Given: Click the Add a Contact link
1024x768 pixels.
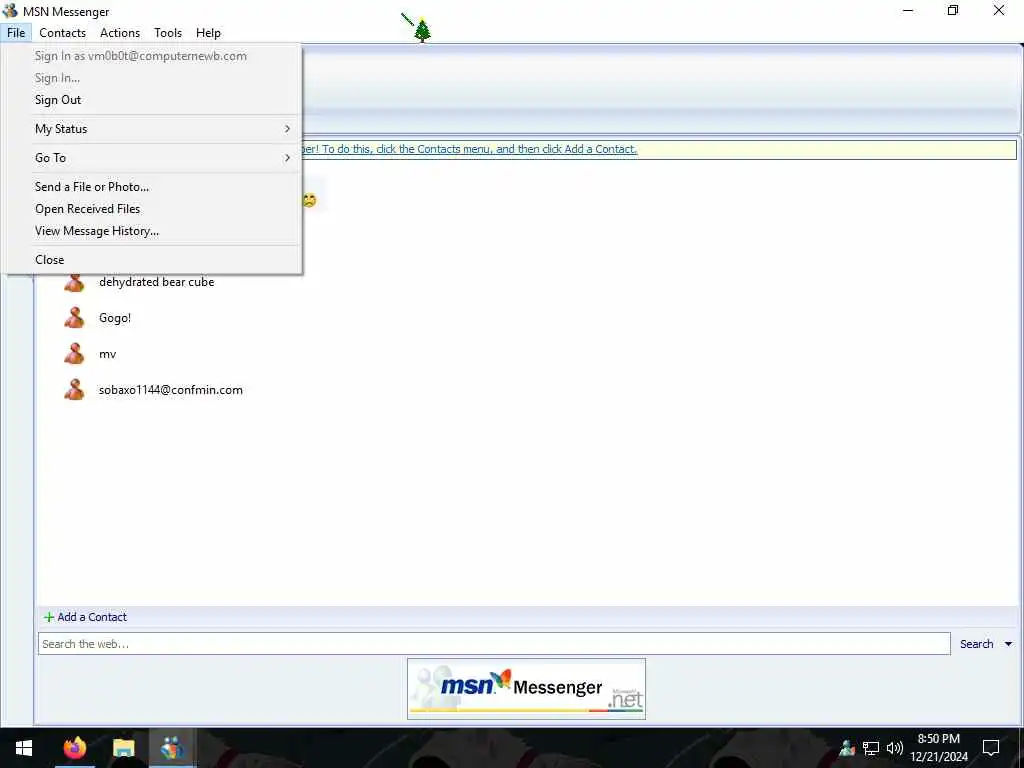Looking at the screenshot, I should click(x=92, y=617).
